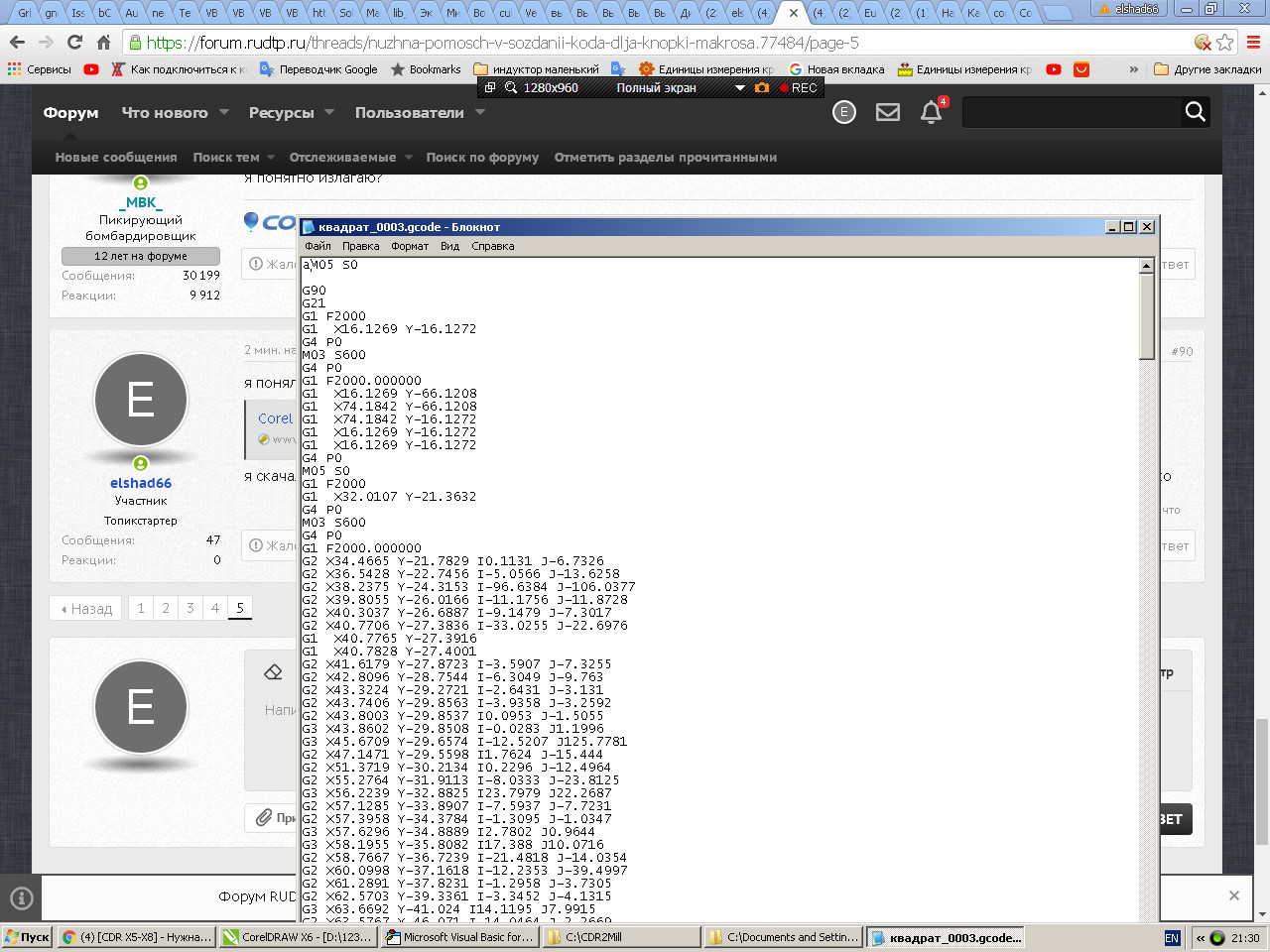
Task: Open elshad66 user profile link
Action: [x=140, y=483]
